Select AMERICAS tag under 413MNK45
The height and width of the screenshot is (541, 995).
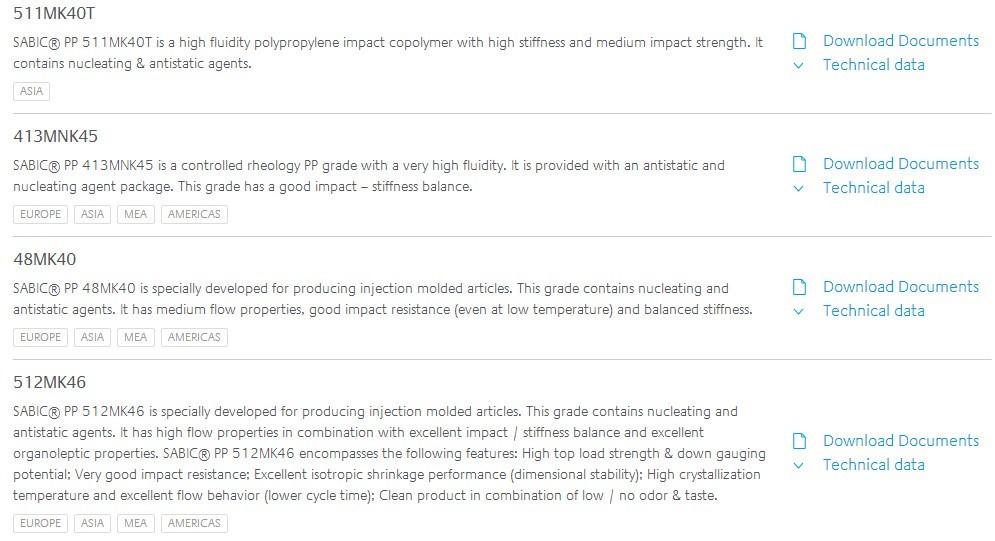click(194, 214)
